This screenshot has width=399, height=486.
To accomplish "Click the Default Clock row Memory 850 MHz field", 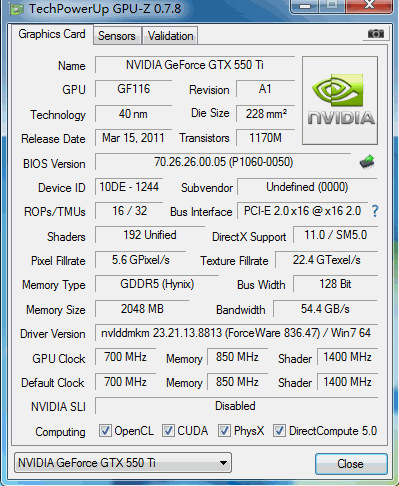I will [x=237, y=382].
